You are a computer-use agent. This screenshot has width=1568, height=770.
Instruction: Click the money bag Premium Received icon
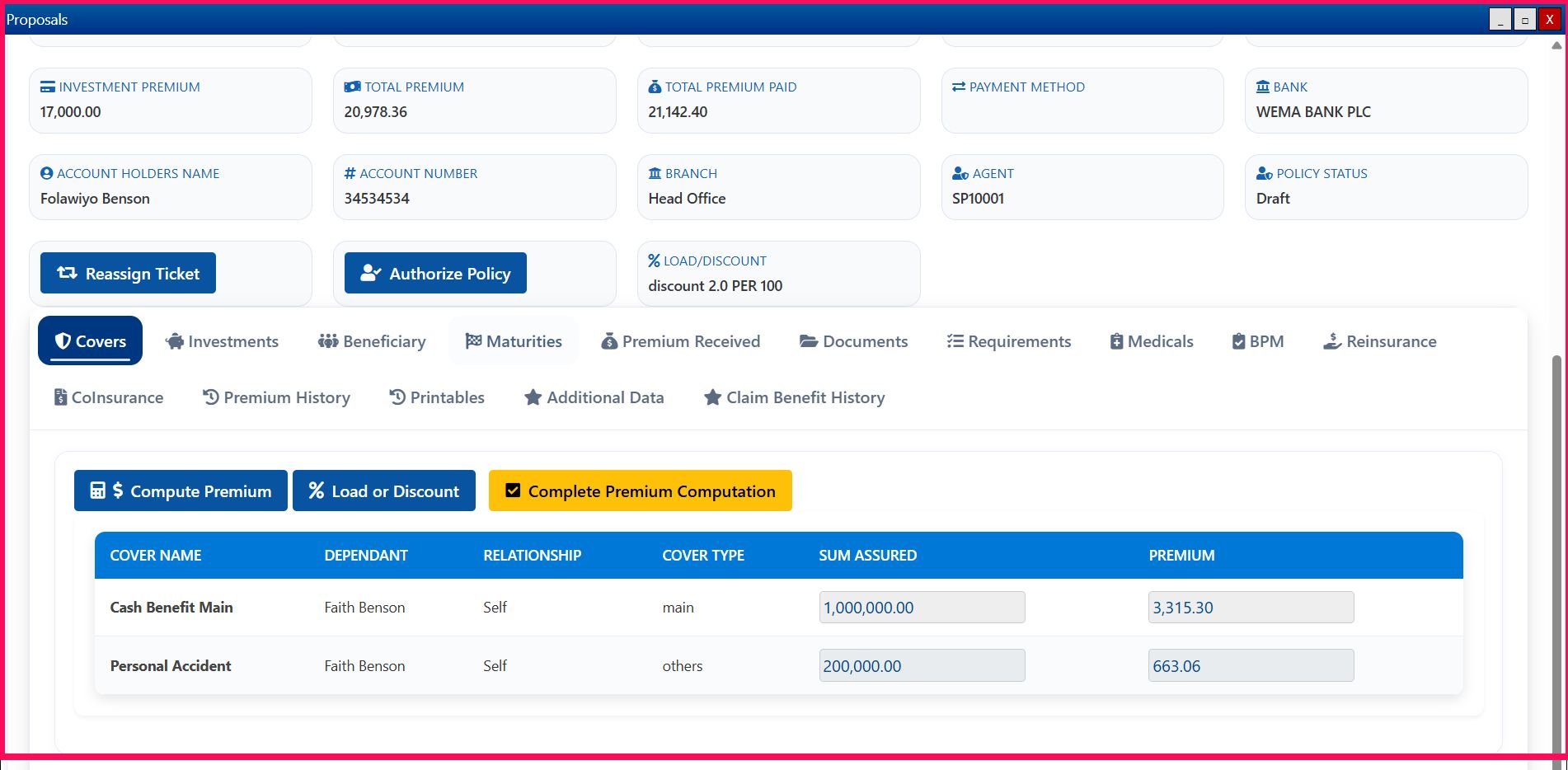click(x=609, y=341)
